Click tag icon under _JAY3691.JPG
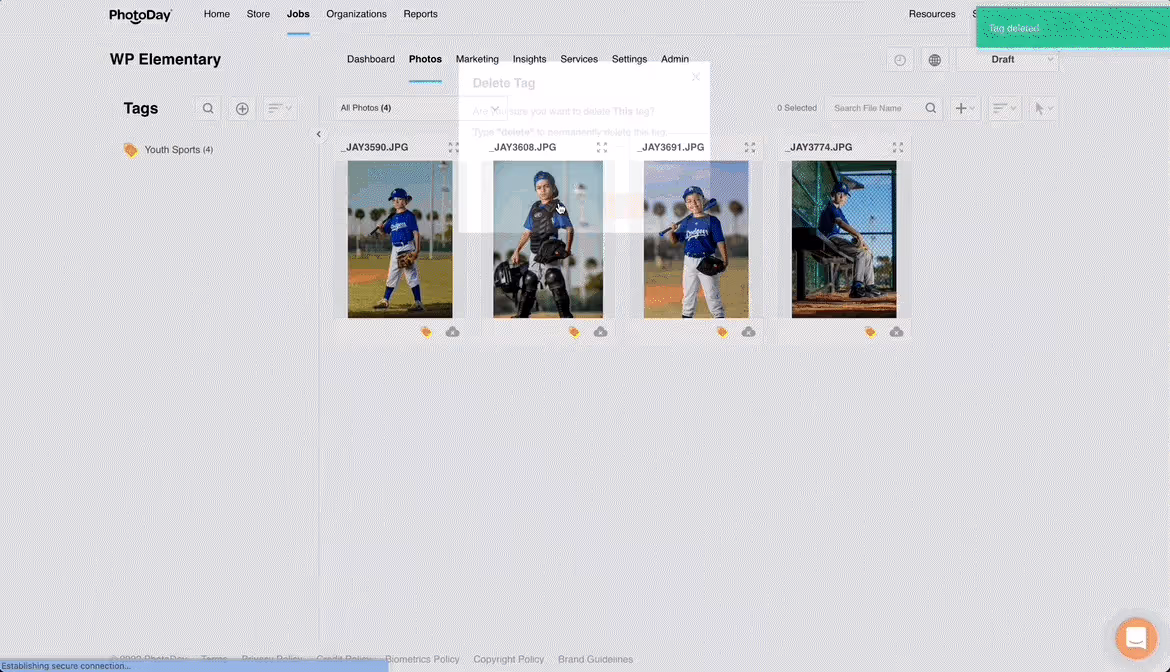Image resolution: width=1170 pixels, height=672 pixels. [x=722, y=332]
